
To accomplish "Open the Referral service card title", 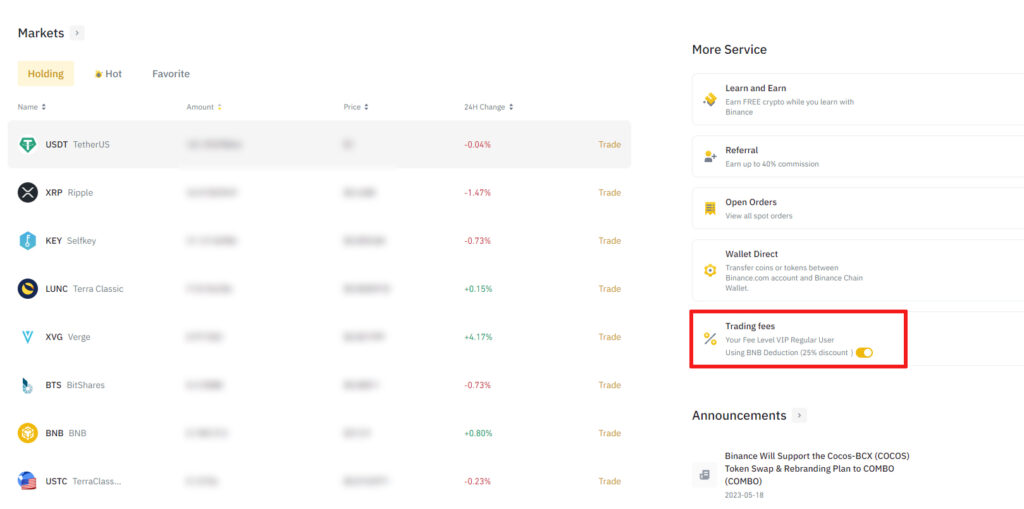I will (742, 150).
